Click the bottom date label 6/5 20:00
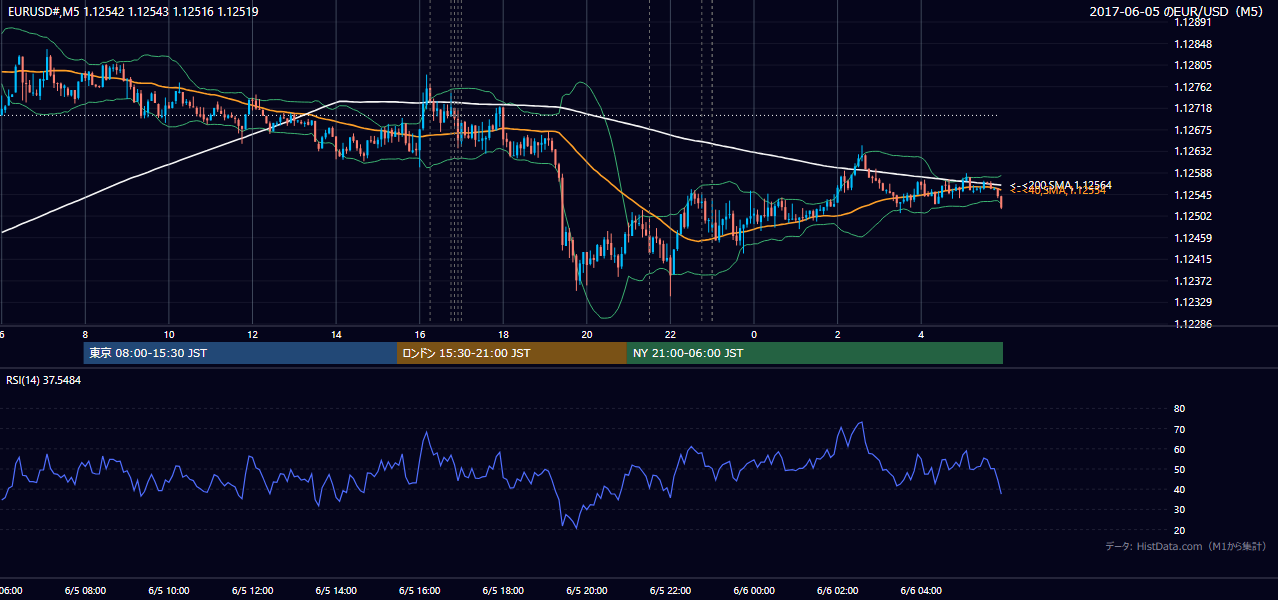This screenshot has height=600, width=1278. (x=587, y=590)
